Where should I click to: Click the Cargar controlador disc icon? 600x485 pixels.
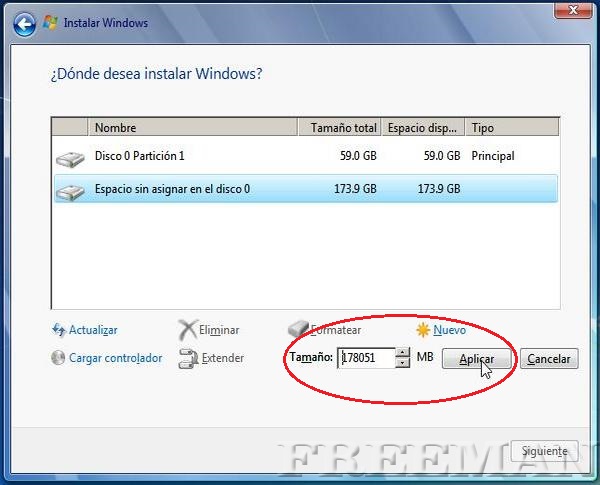click(58, 358)
